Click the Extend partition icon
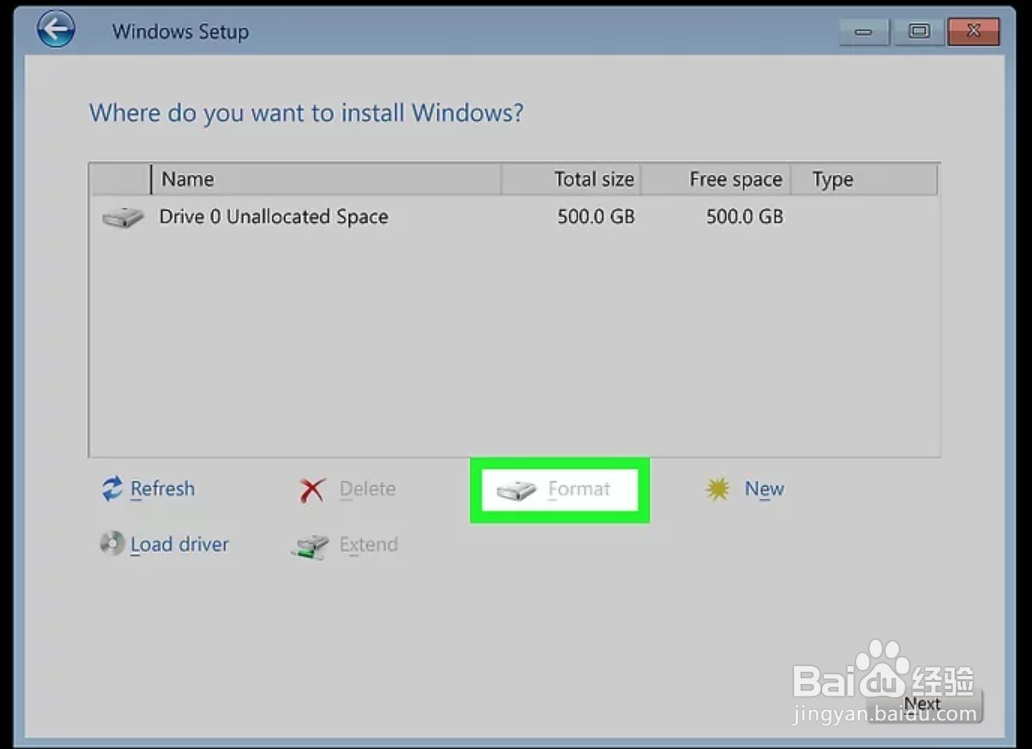The image size is (1032, 749). [x=310, y=546]
